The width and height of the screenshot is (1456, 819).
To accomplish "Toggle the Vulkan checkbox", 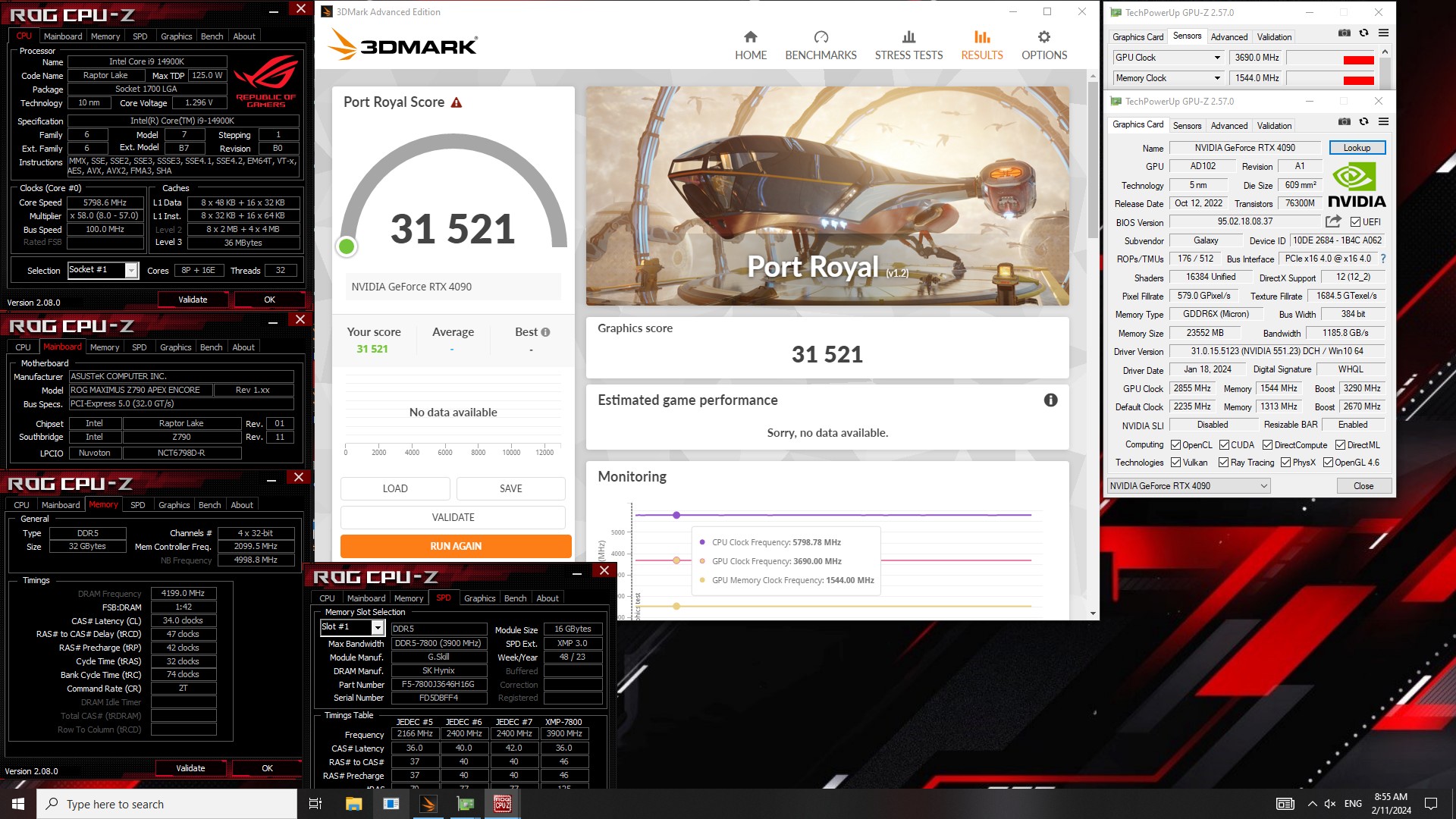I will coord(1175,463).
